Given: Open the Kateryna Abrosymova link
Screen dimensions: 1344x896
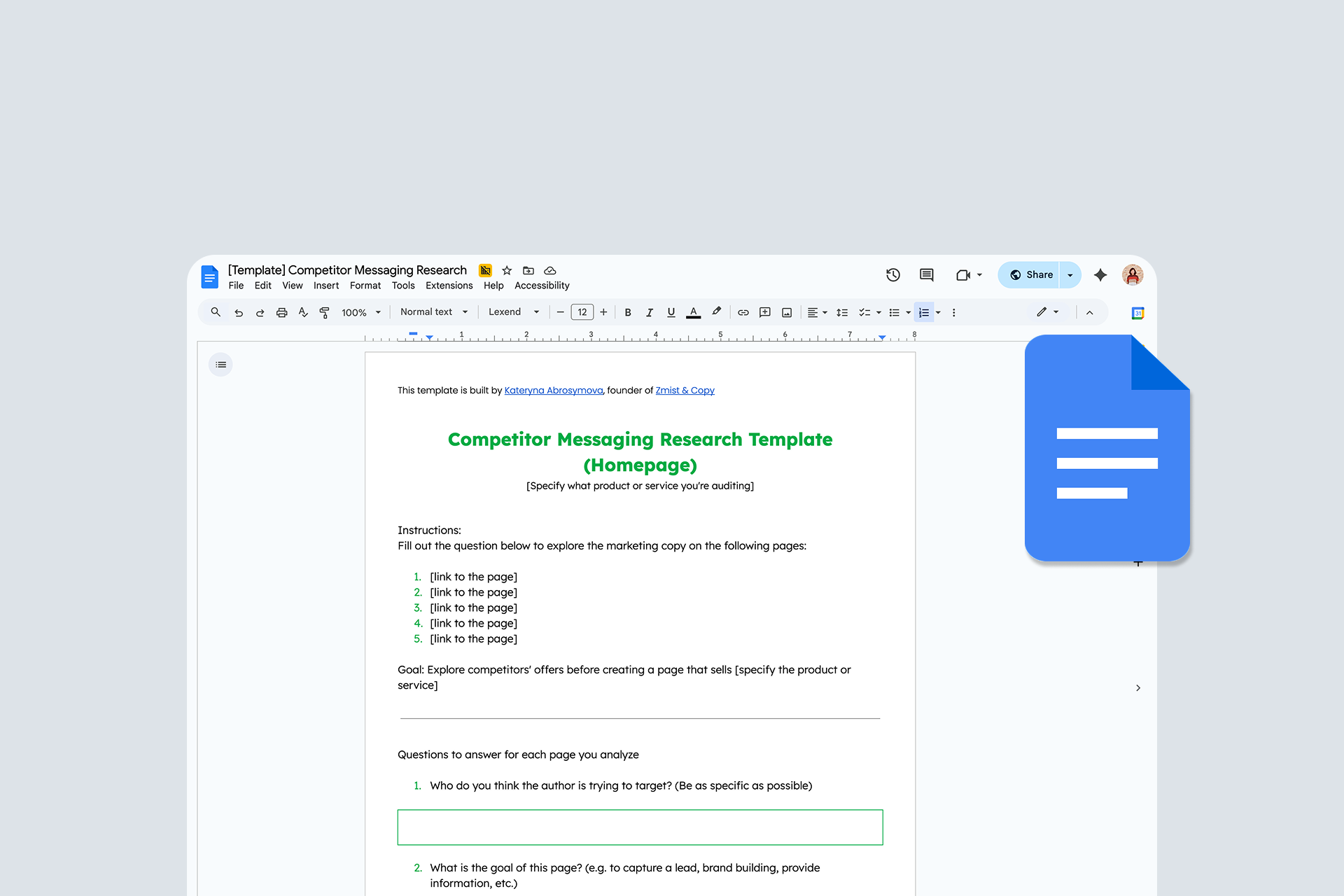Looking at the screenshot, I should point(553,391).
